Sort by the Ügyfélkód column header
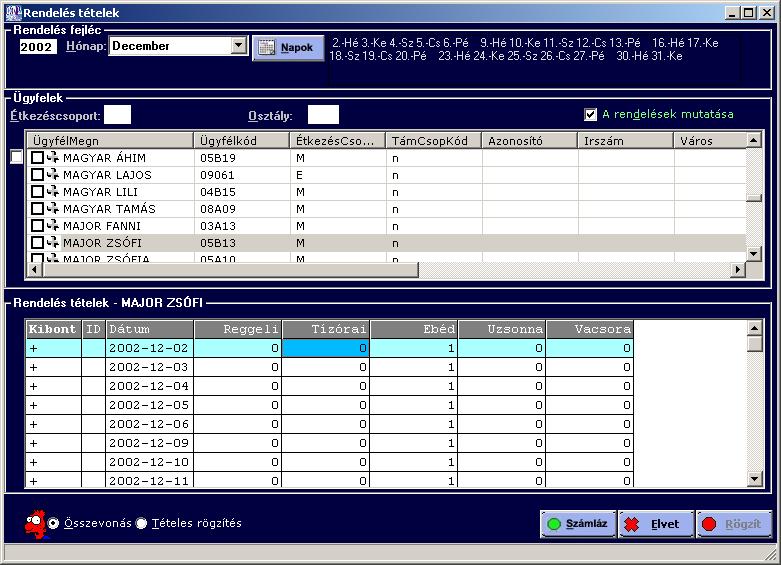Image resolution: width=781 pixels, height=565 pixels. point(242,141)
